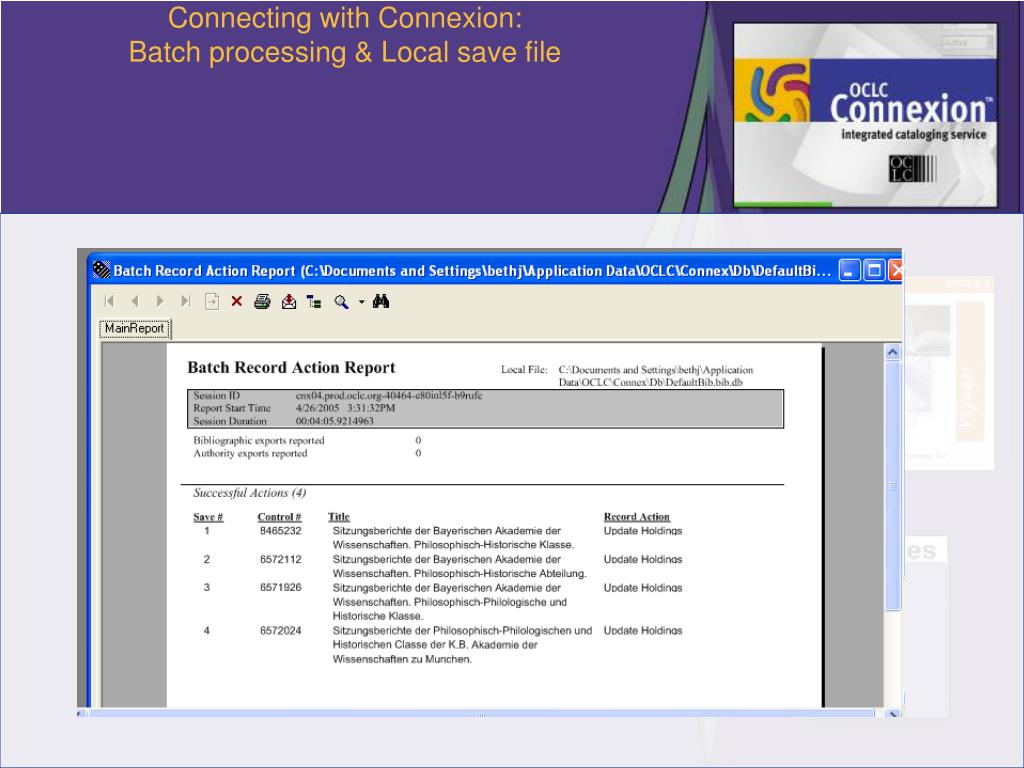Go to the next report page
This screenshot has height=768, width=1024.
(160, 301)
